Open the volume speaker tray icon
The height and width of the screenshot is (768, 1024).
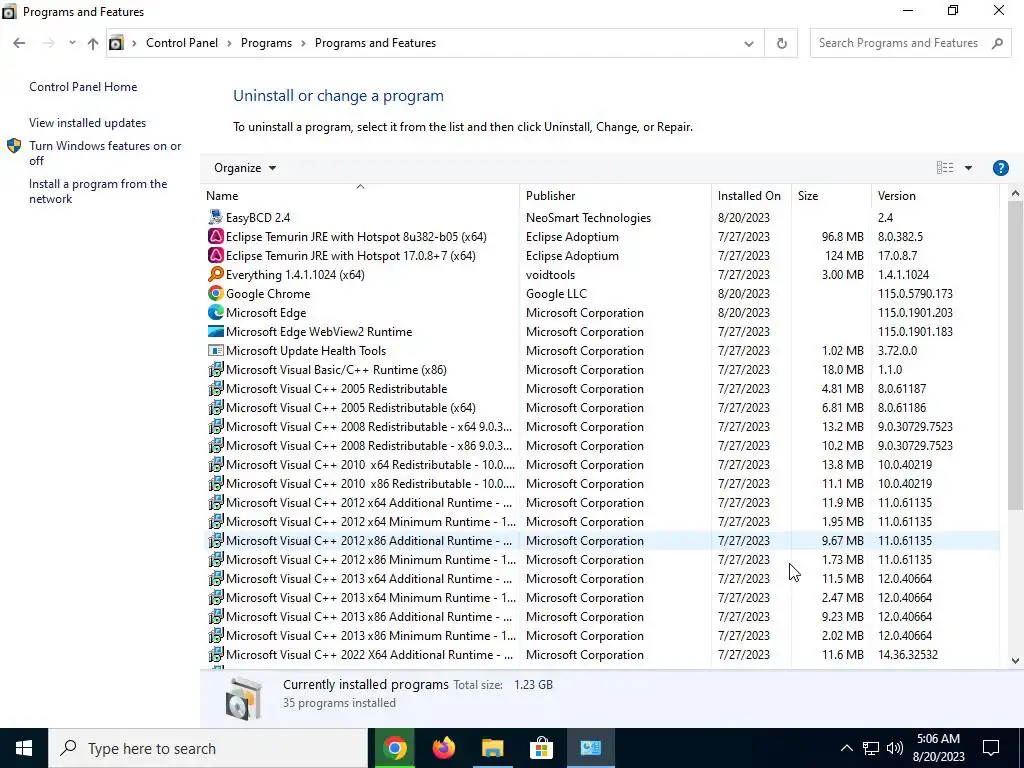pos(895,748)
